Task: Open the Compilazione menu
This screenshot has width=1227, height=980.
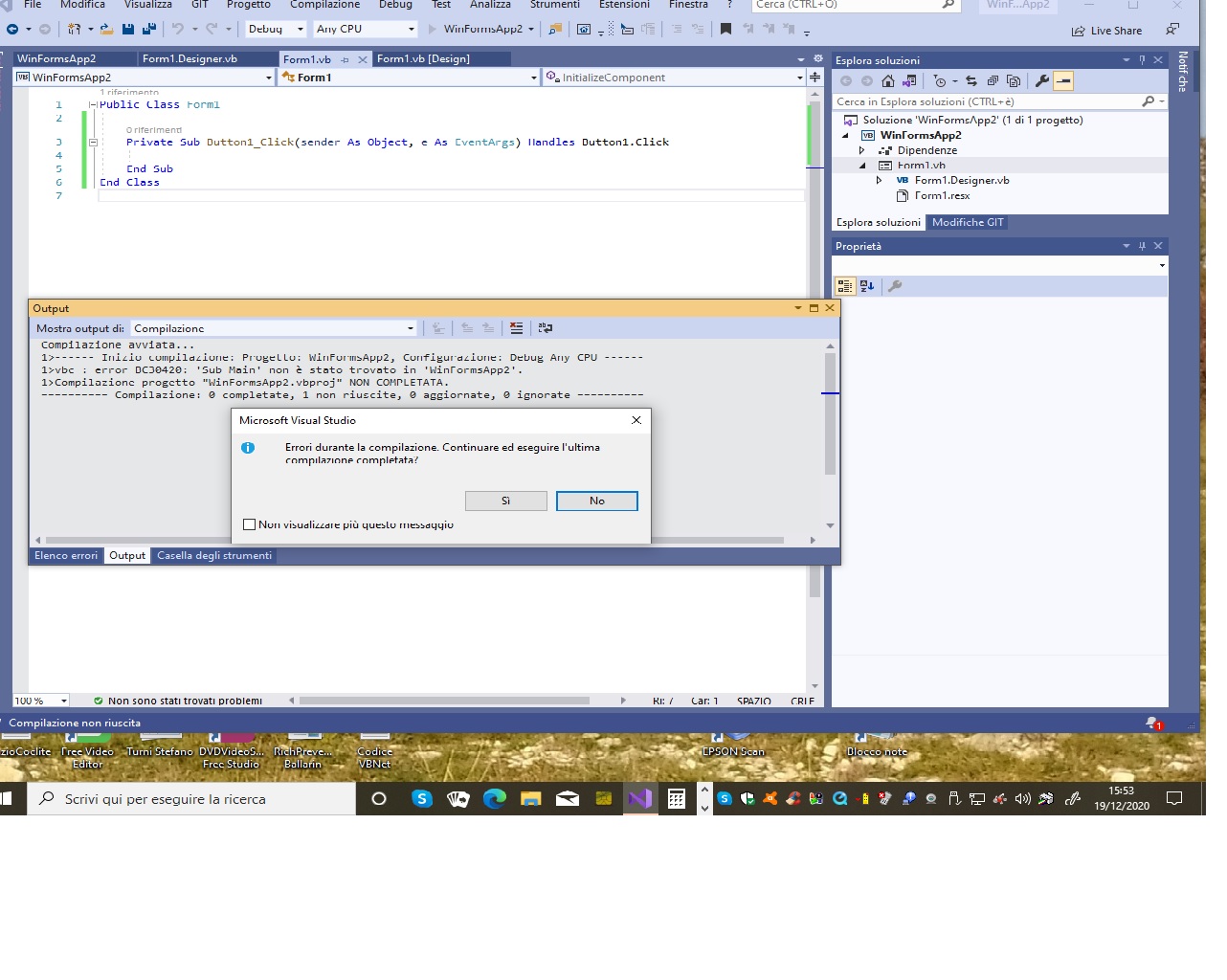Action: tap(325, 5)
